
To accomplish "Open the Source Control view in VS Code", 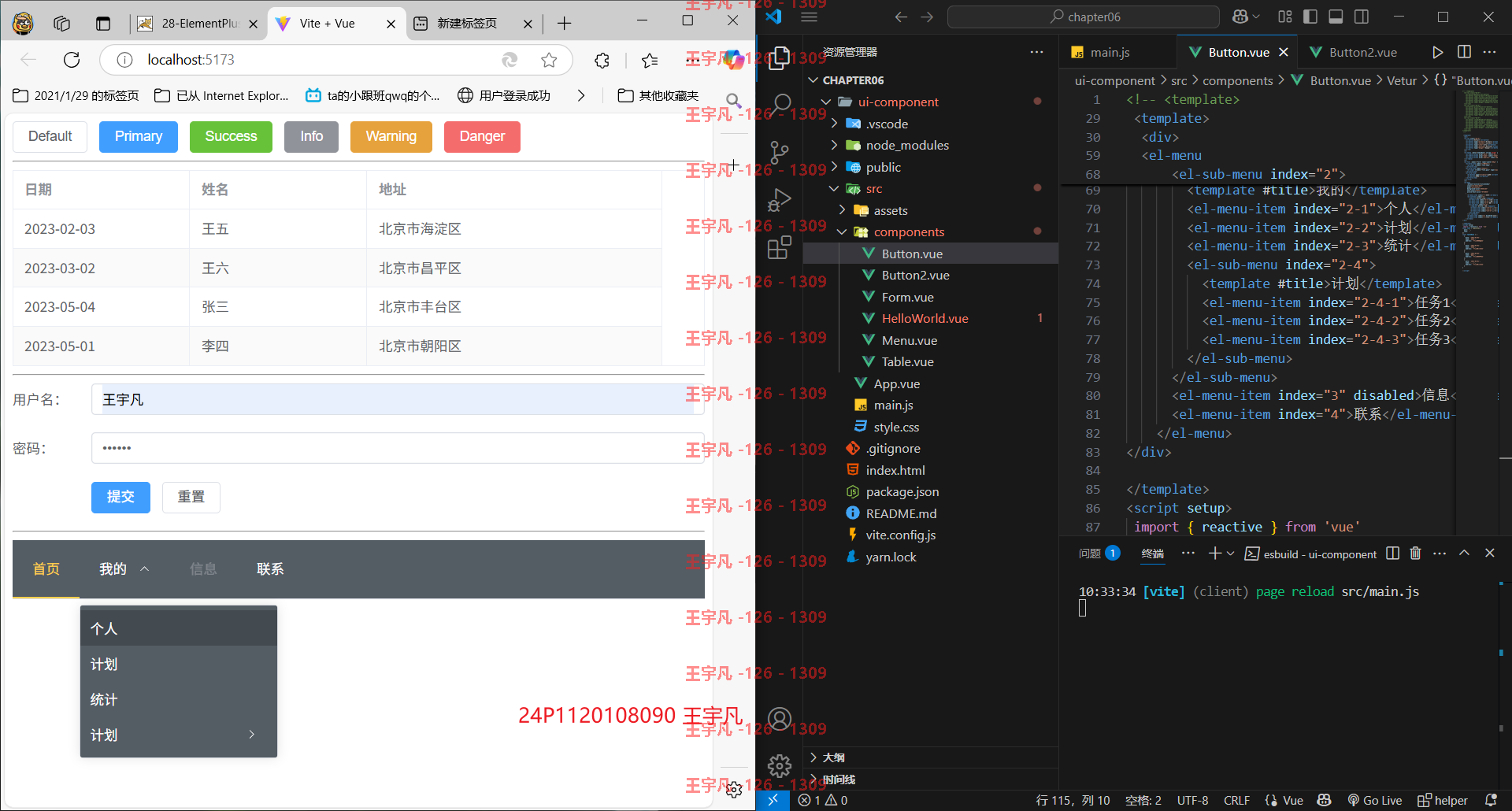I will 780,152.
